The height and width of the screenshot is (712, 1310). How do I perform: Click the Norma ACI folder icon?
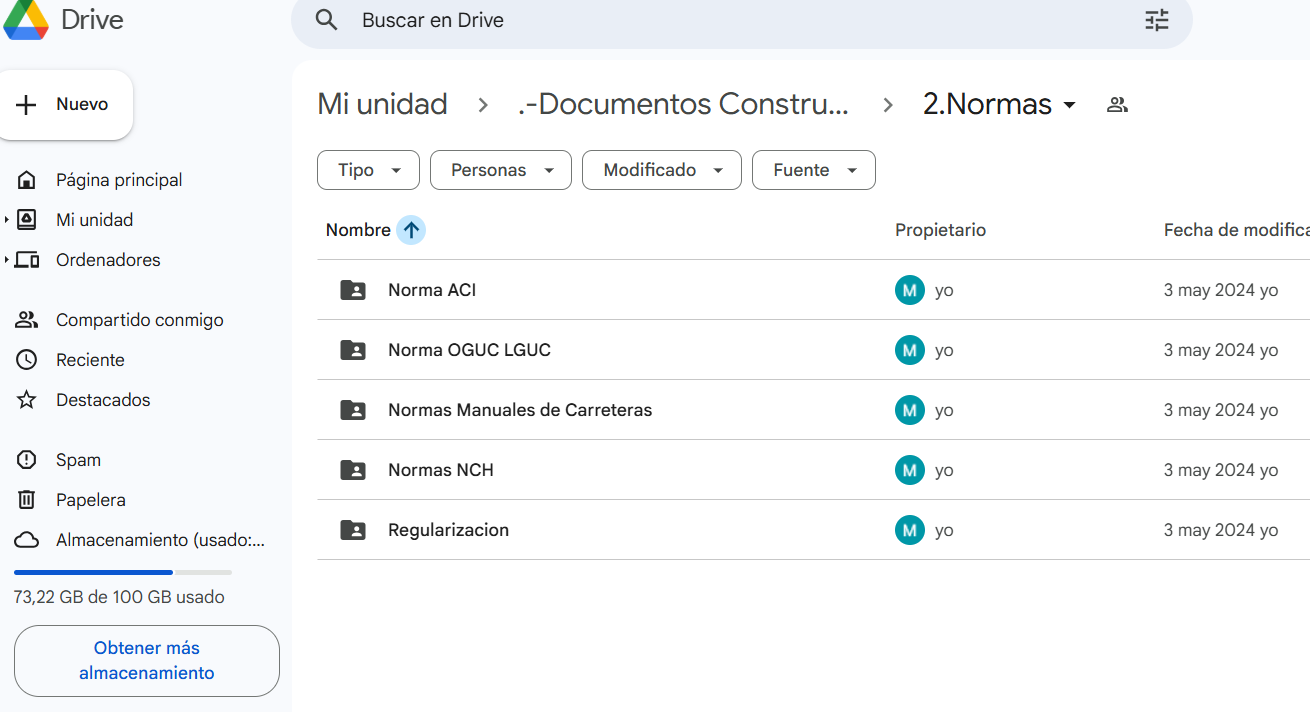352,290
